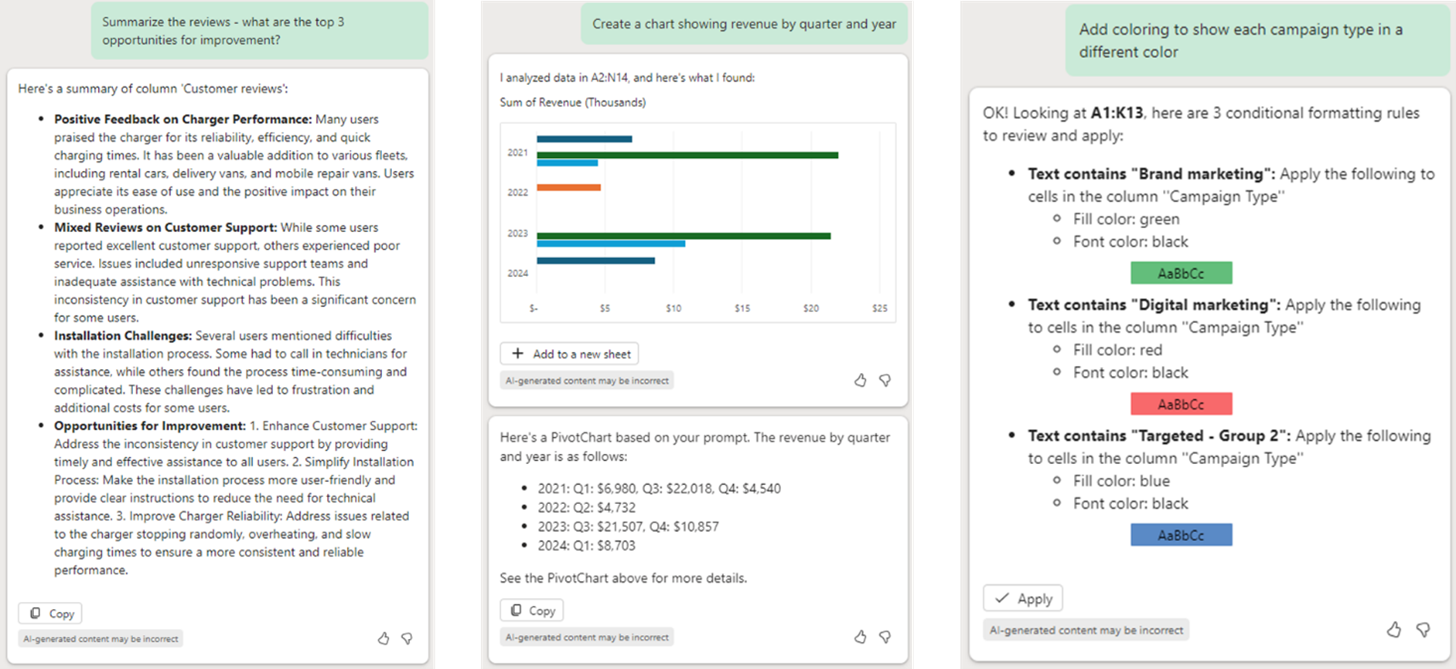The width and height of the screenshot is (1456, 669).
Task: Like the PivotChart revenue list response
Action: tap(860, 636)
